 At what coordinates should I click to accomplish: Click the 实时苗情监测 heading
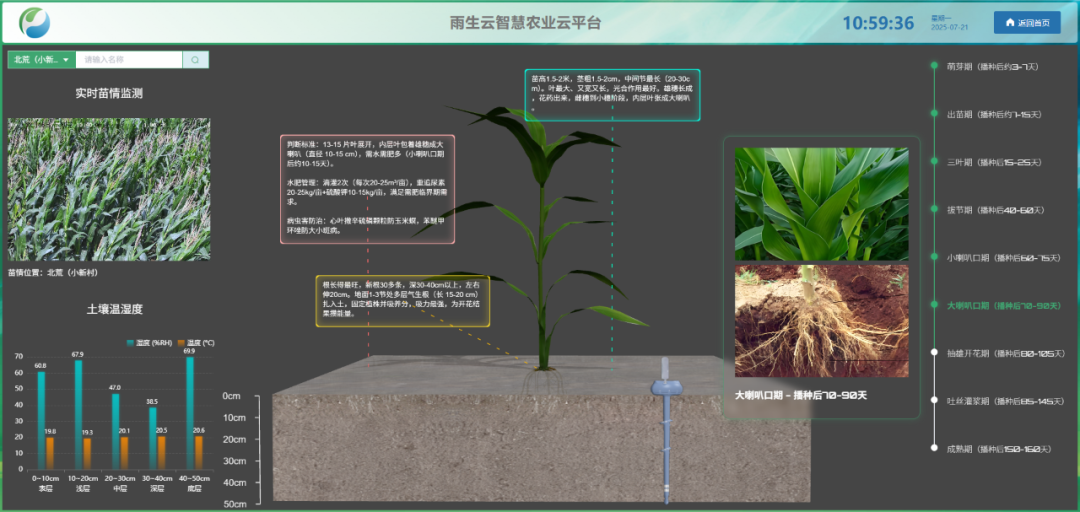tap(109, 94)
